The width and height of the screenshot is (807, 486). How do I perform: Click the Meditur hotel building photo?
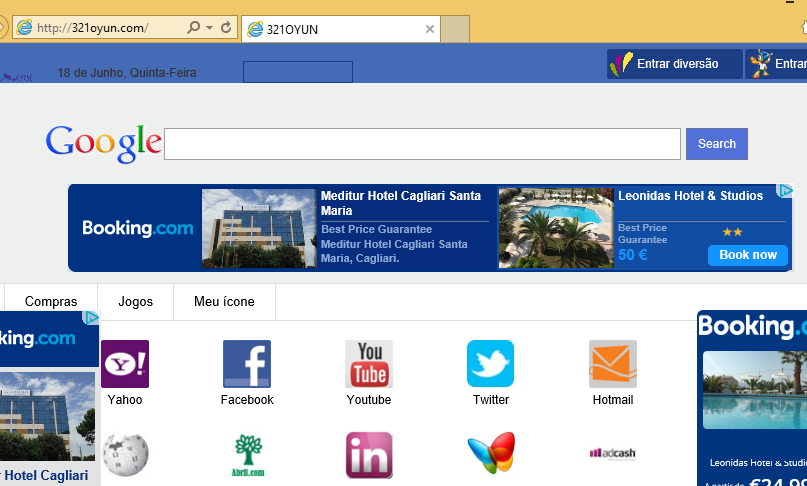tap(259, 228)
